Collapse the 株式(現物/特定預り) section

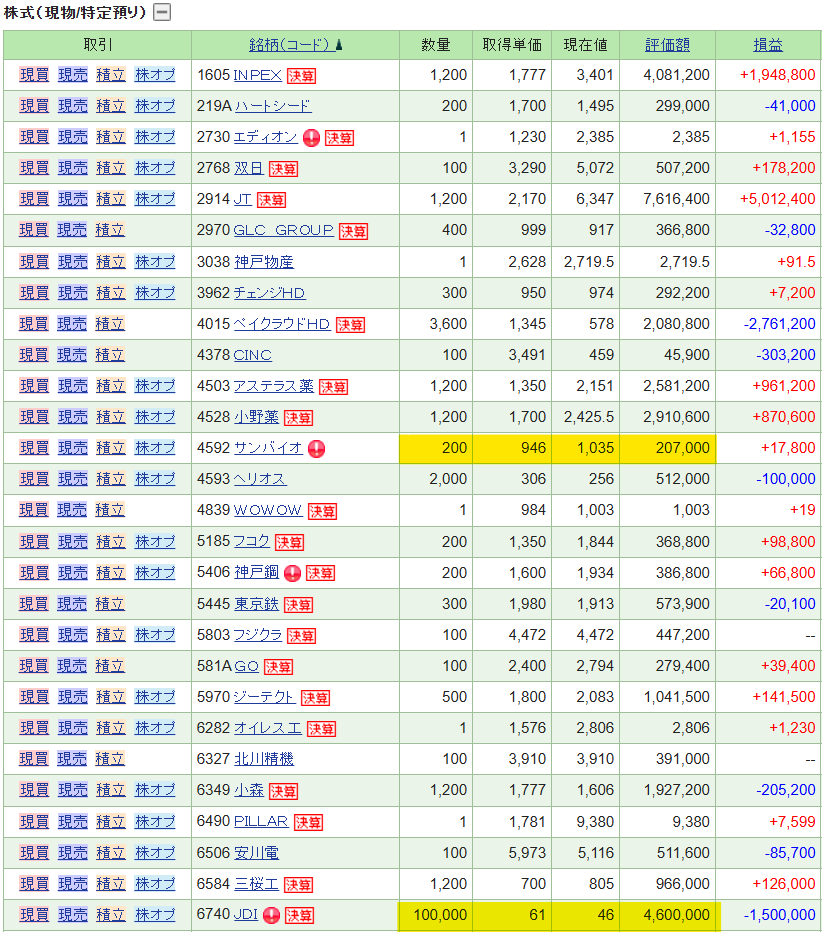tap(162, 12)
